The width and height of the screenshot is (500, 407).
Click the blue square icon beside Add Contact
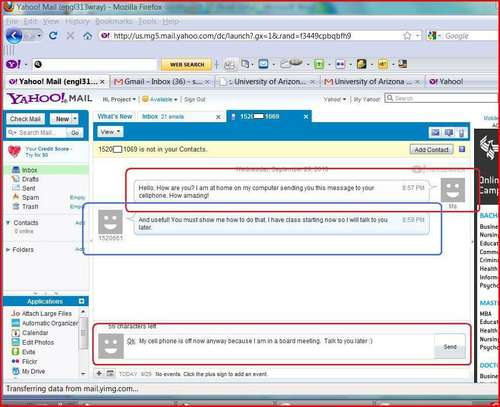pos(462,149)
